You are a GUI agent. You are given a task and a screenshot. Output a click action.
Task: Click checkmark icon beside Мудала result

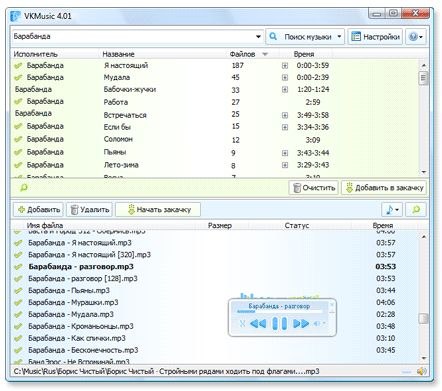click(x=18, y=78)
